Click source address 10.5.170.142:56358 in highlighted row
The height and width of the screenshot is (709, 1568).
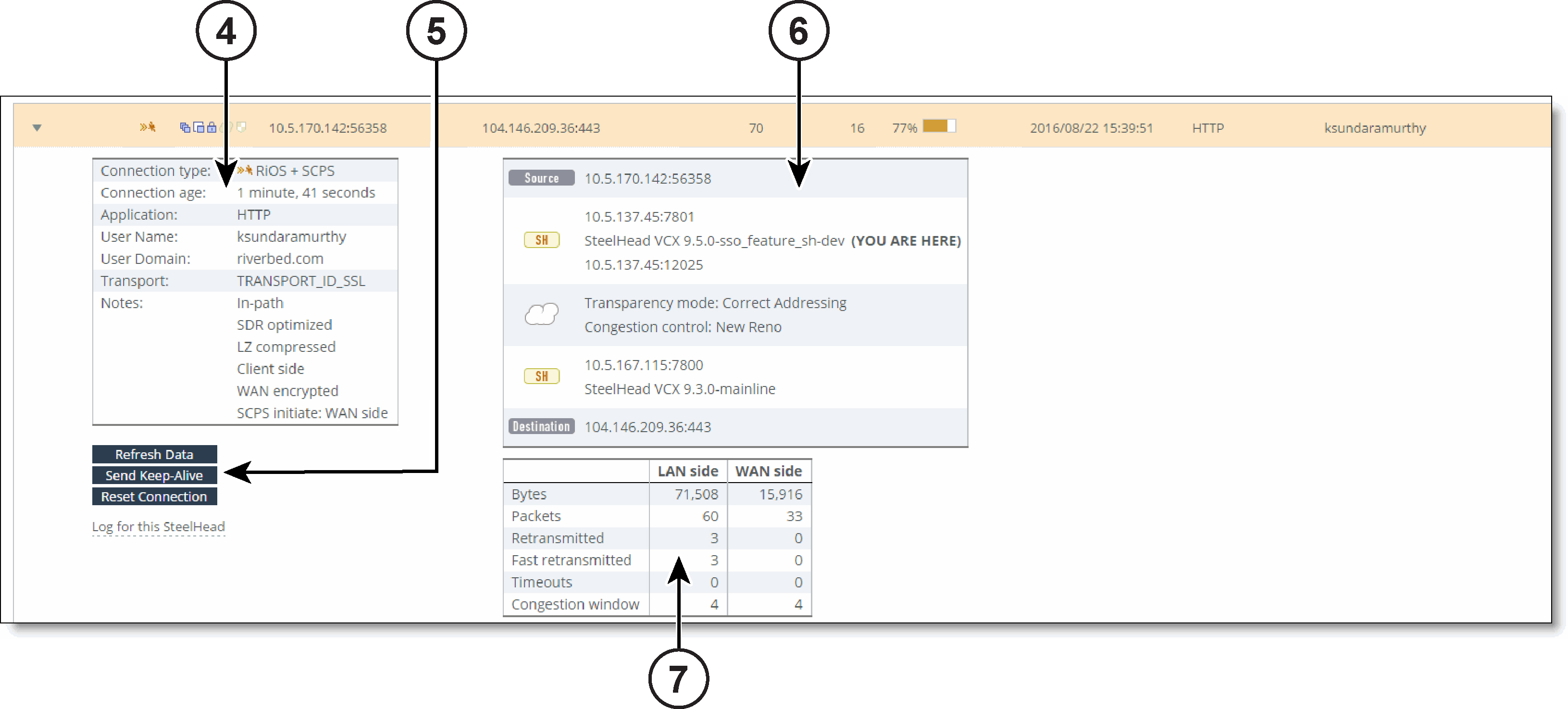tap(327, 128)
